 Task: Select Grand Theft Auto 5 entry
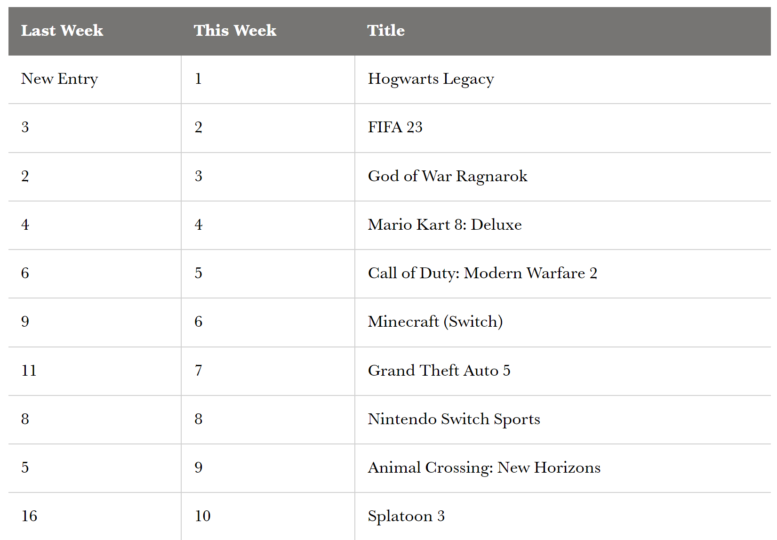(439, 371)
